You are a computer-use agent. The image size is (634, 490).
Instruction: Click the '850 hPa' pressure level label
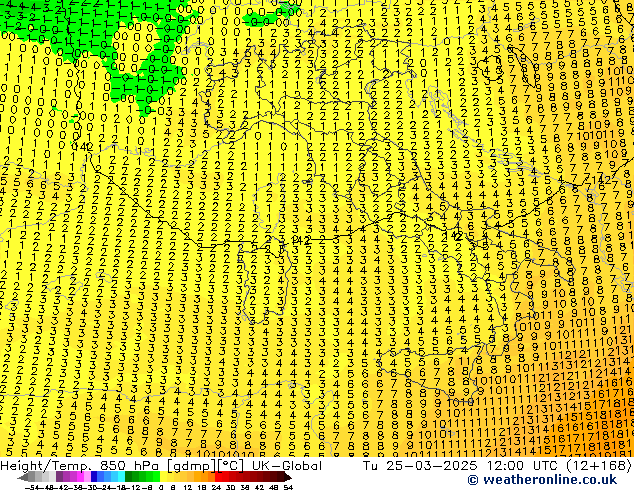click(129, 466)
